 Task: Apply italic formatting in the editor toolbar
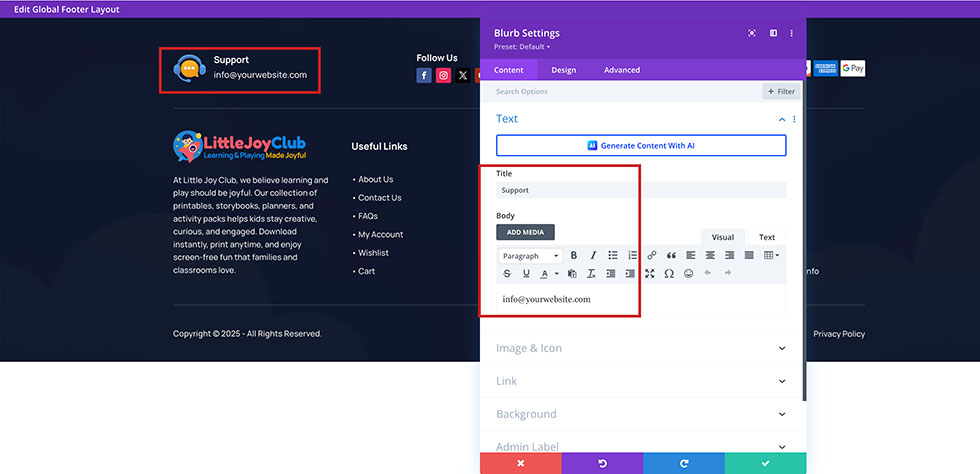click(x=593, y=256)
